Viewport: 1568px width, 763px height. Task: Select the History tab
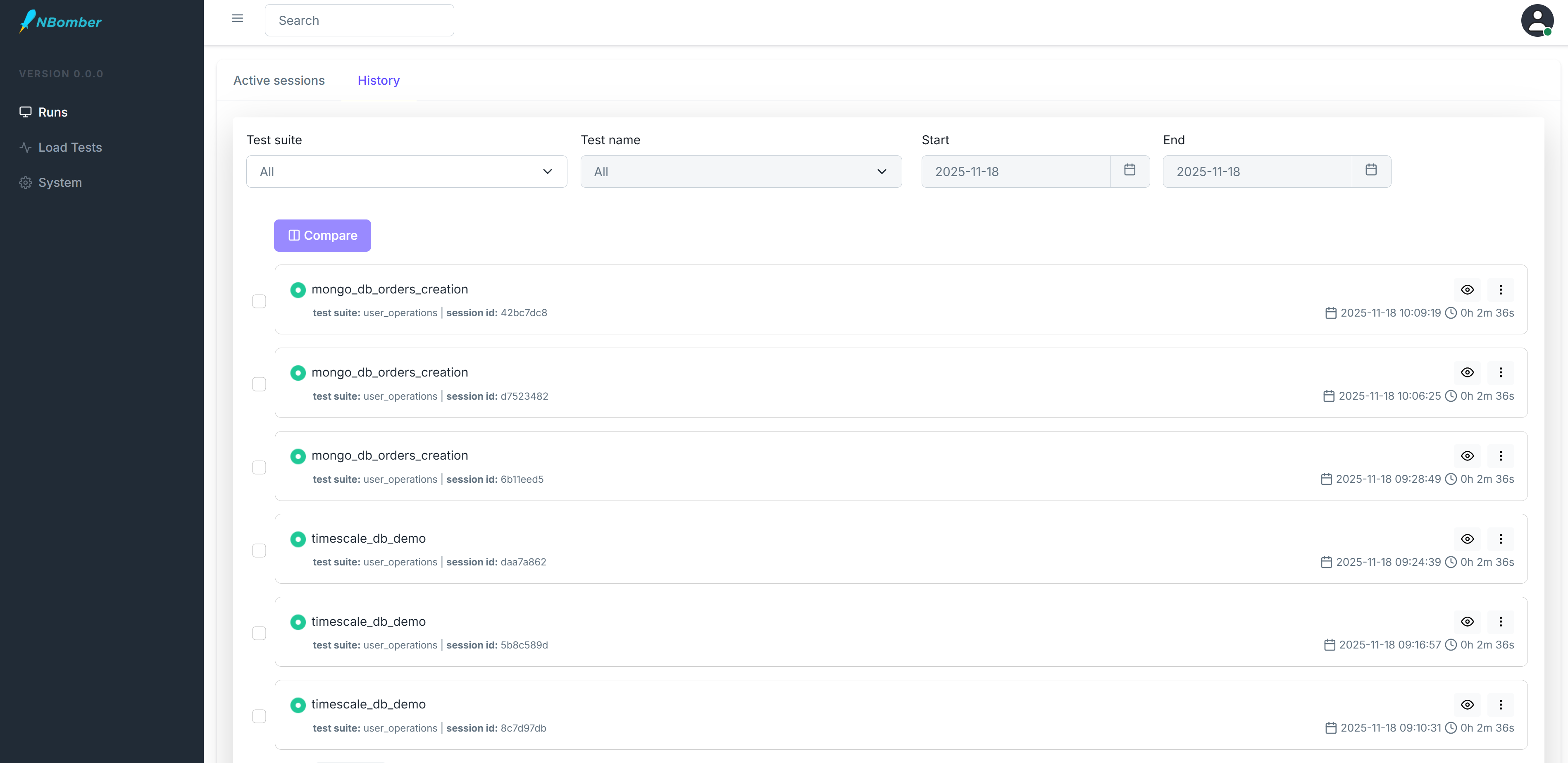pos(379,80)
